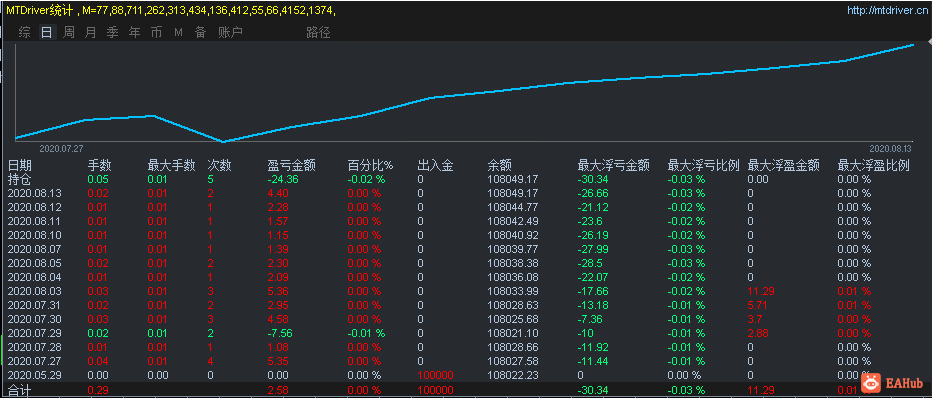Click the 盈亏金额 column header
932x398 pixels.
click(291, 165)
